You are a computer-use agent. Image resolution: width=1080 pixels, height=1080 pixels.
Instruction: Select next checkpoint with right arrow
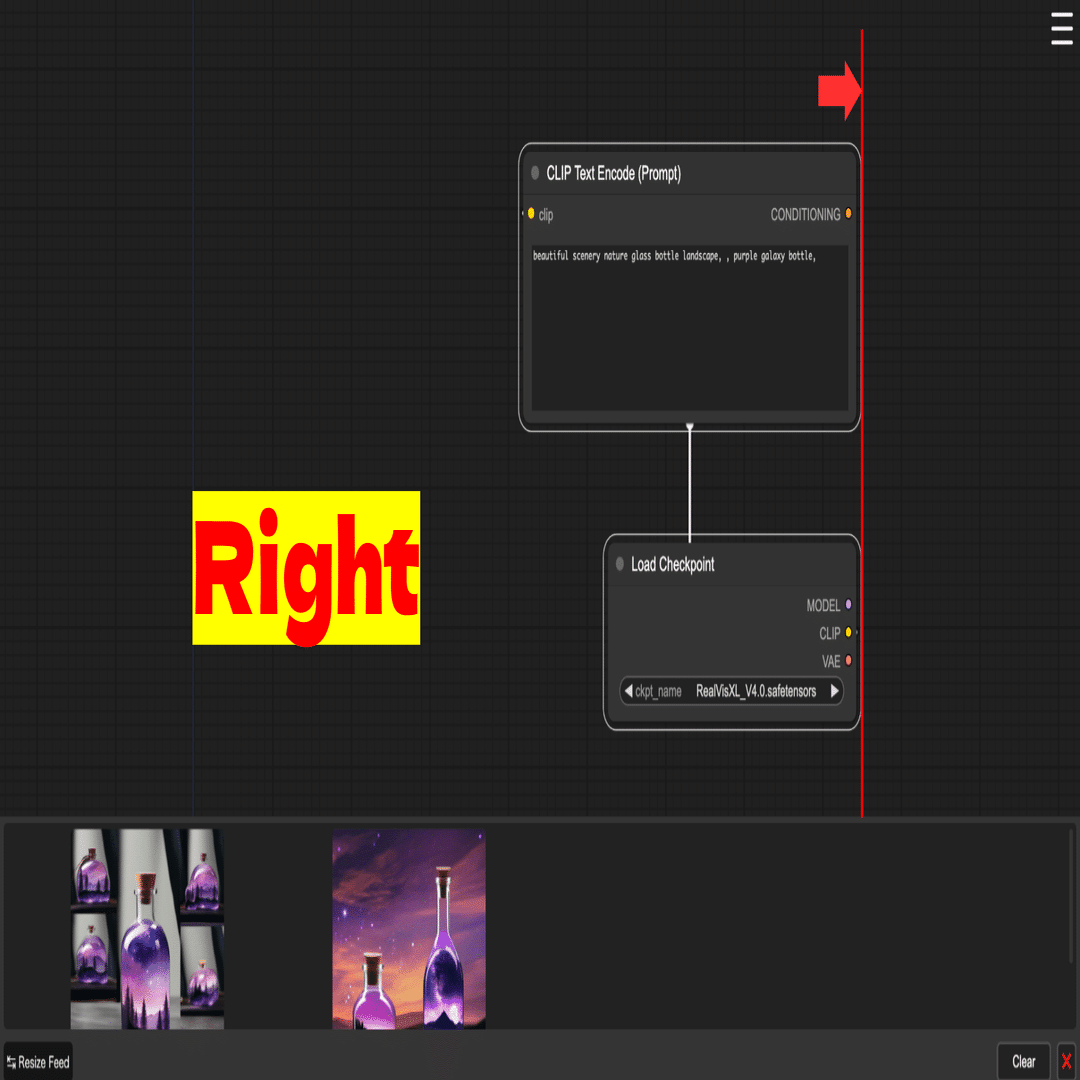tap(835, 691)
